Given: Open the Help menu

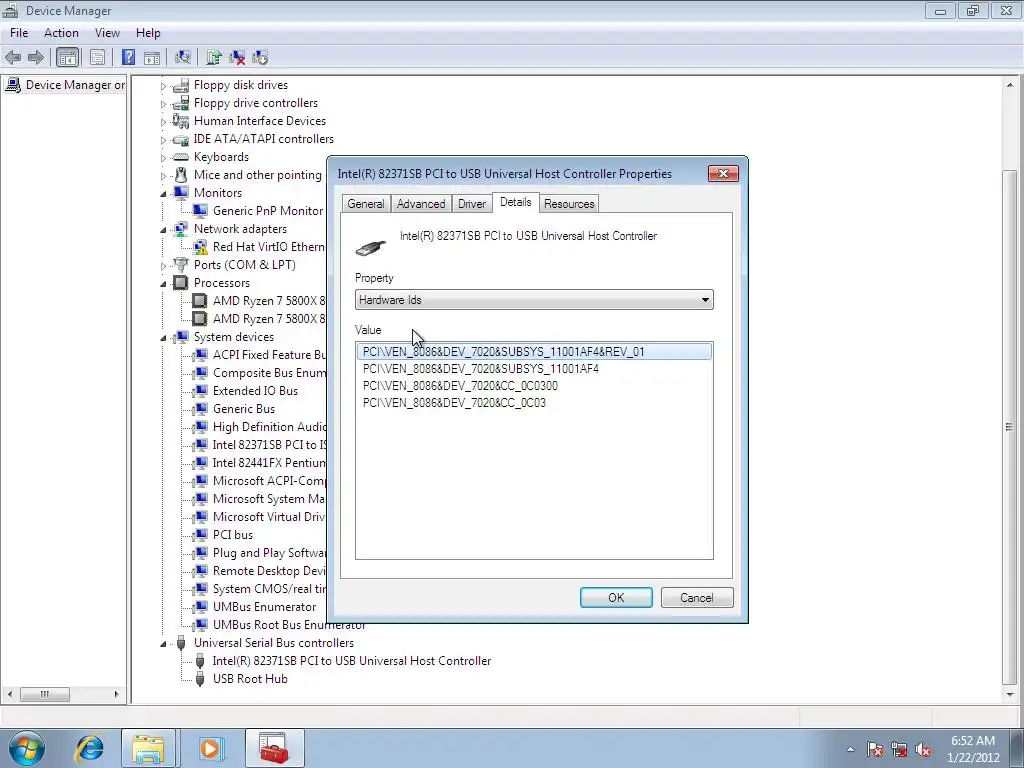Looking at the screenshot, I should point(148,33).
